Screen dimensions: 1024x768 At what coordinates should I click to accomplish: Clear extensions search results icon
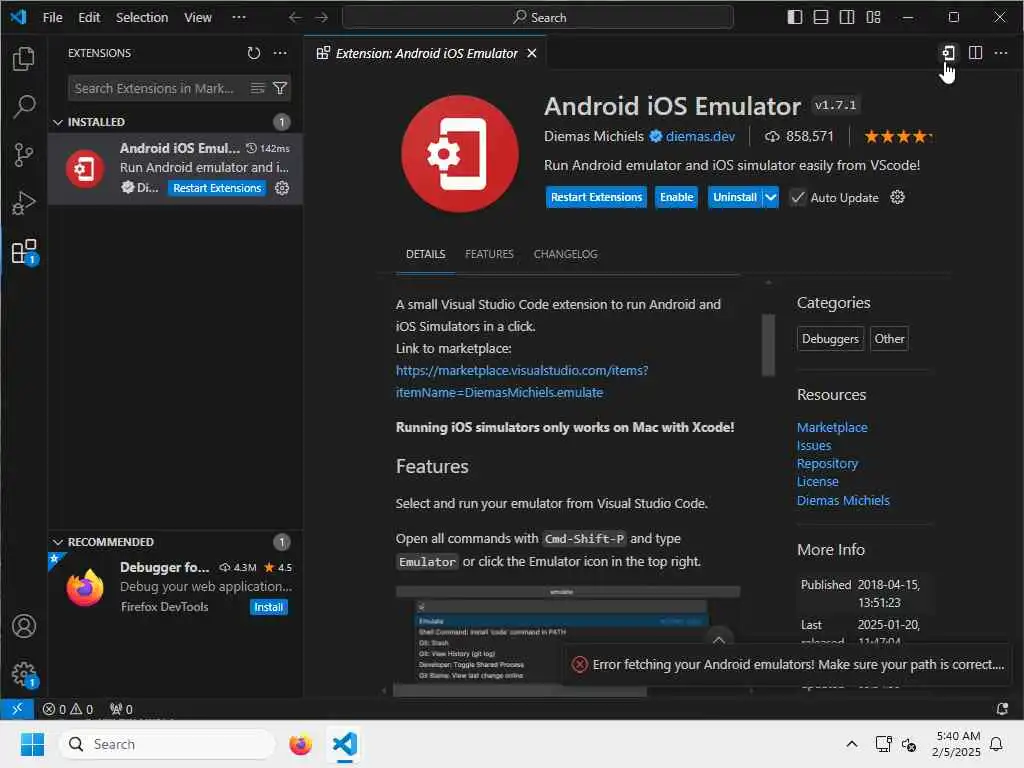[258, 88]
